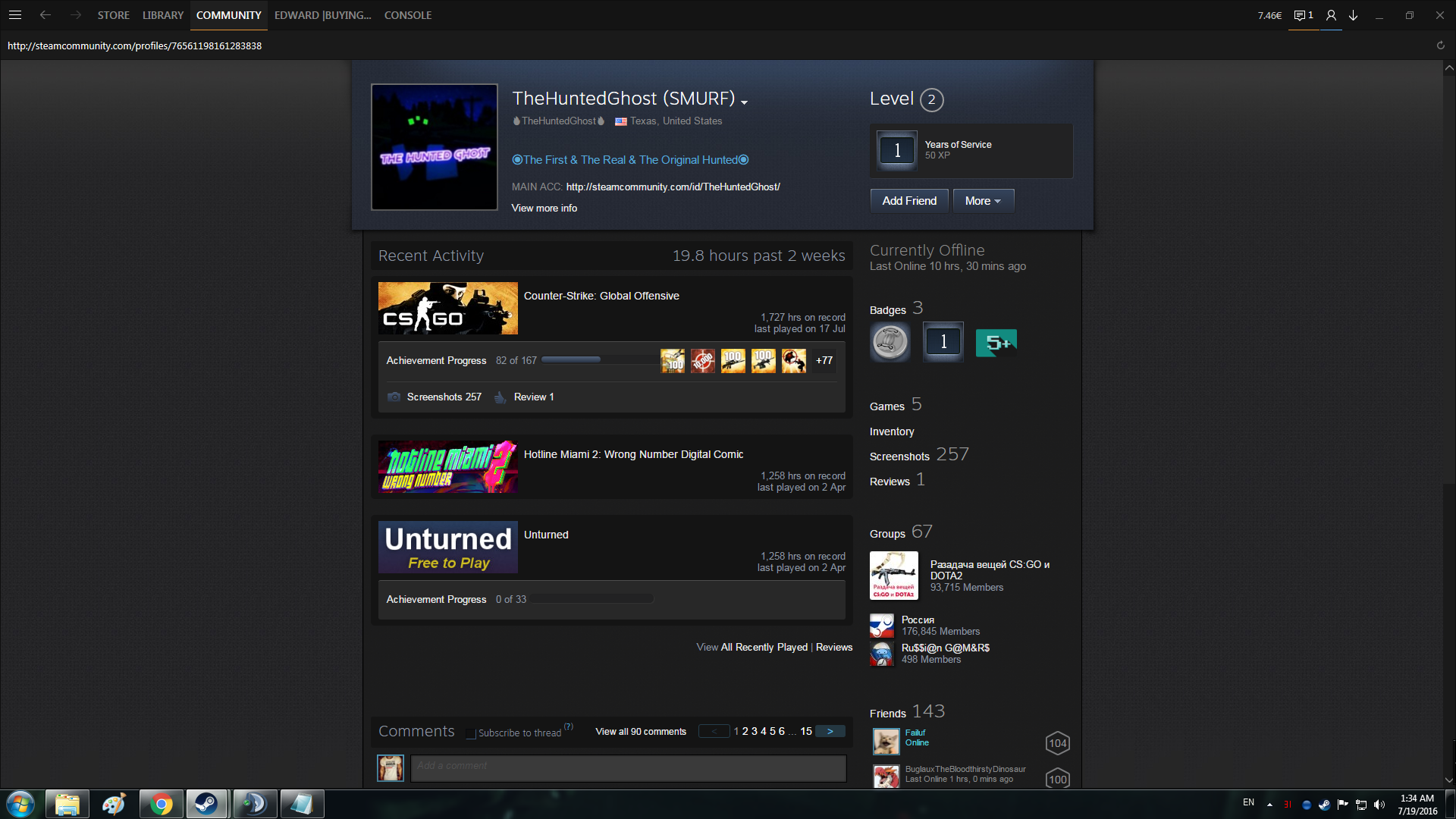
Task: Click the 5+ game collector badge
Action: pos(996,343)
